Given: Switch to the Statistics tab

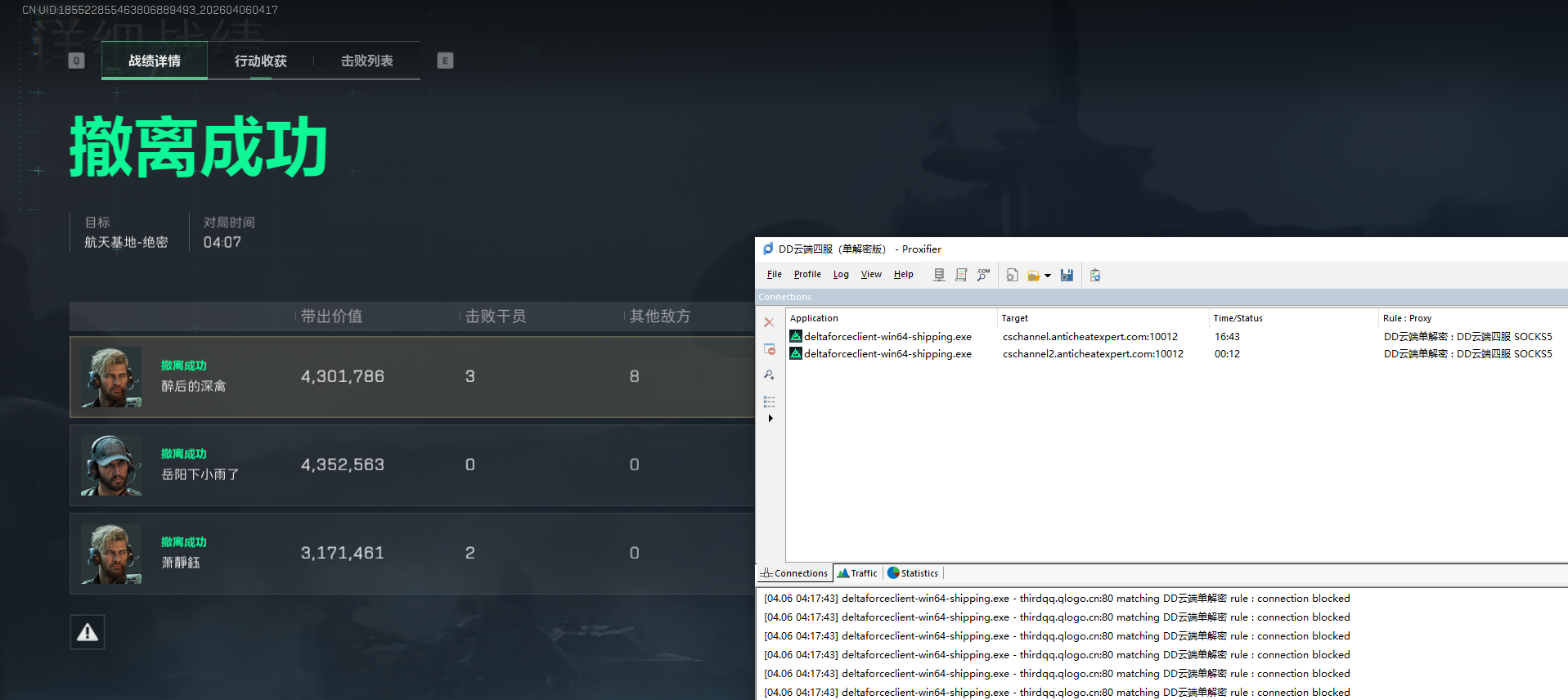Looking at the screenshot, I should [913, 573].
